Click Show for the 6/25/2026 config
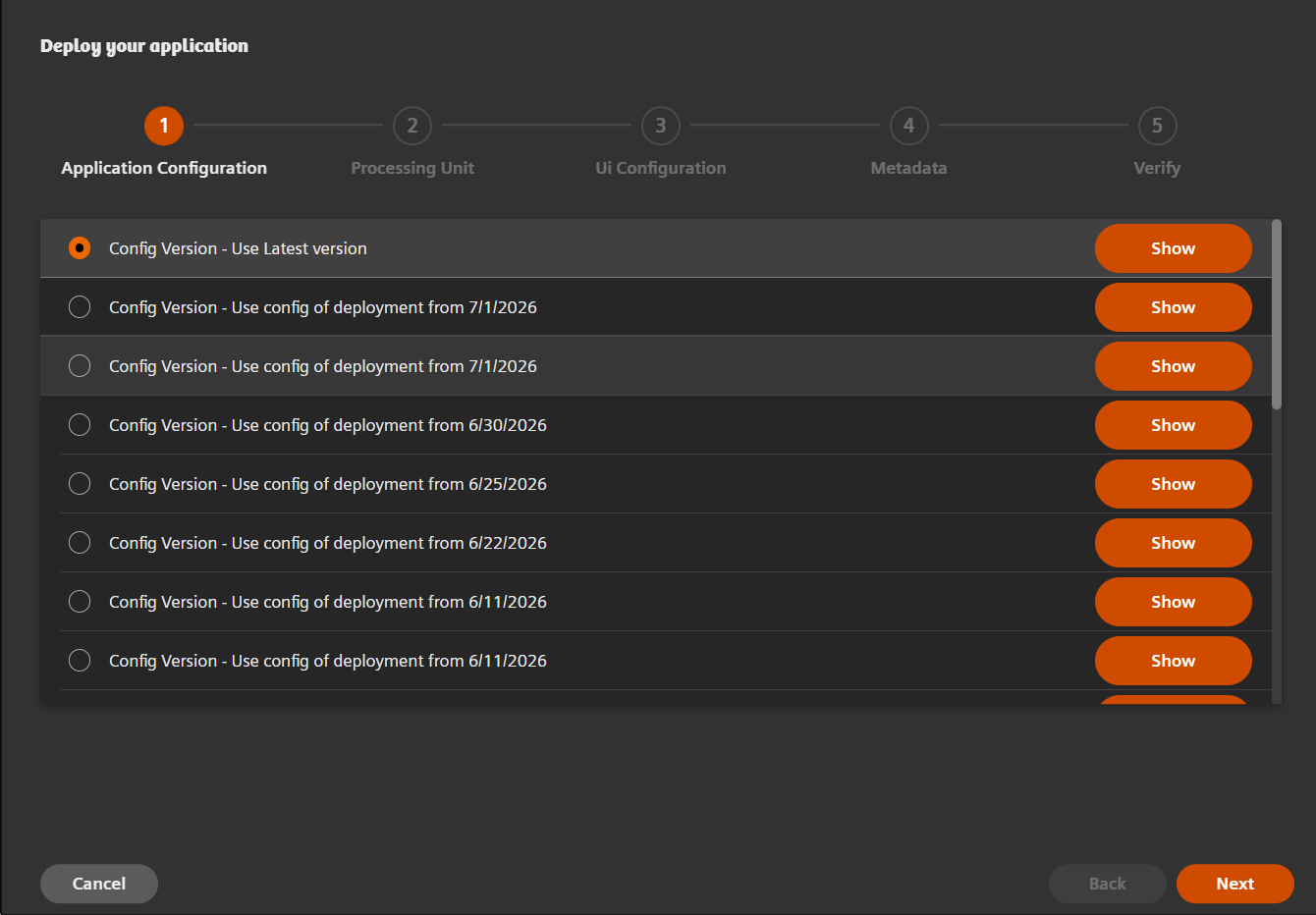This screenshot has height=915, width=1316. (x=1173, y=484)
